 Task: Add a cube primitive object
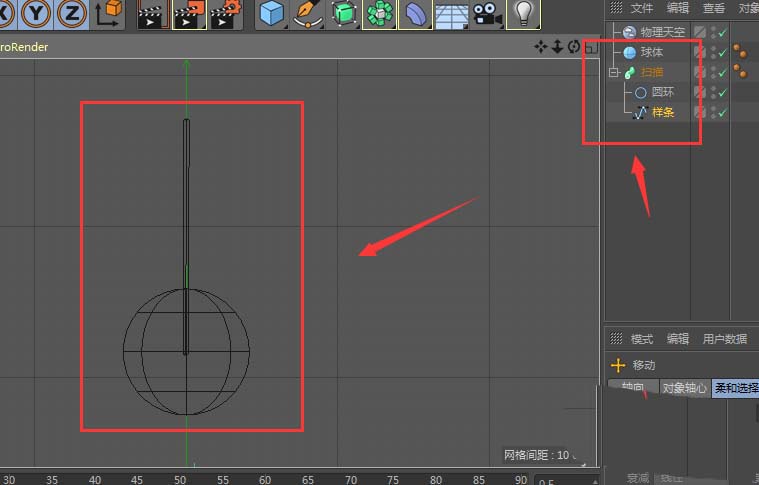coord(272,13)
